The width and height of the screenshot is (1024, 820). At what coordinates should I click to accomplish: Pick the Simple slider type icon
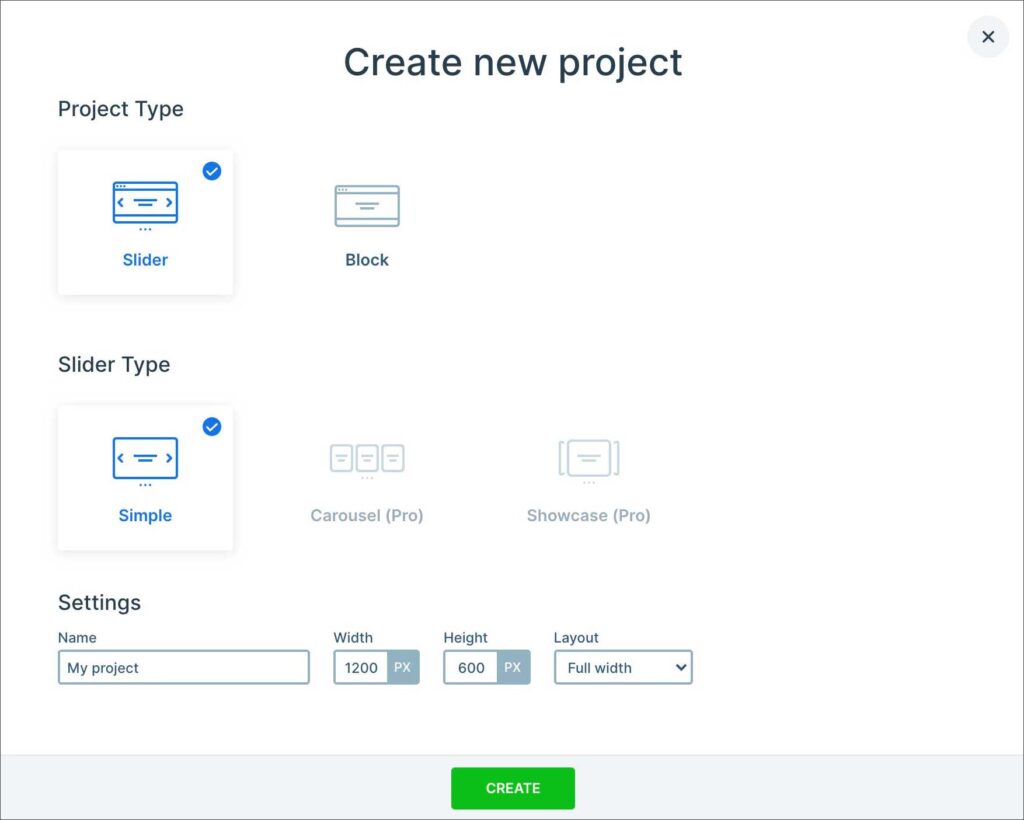(x=145, y=459)
